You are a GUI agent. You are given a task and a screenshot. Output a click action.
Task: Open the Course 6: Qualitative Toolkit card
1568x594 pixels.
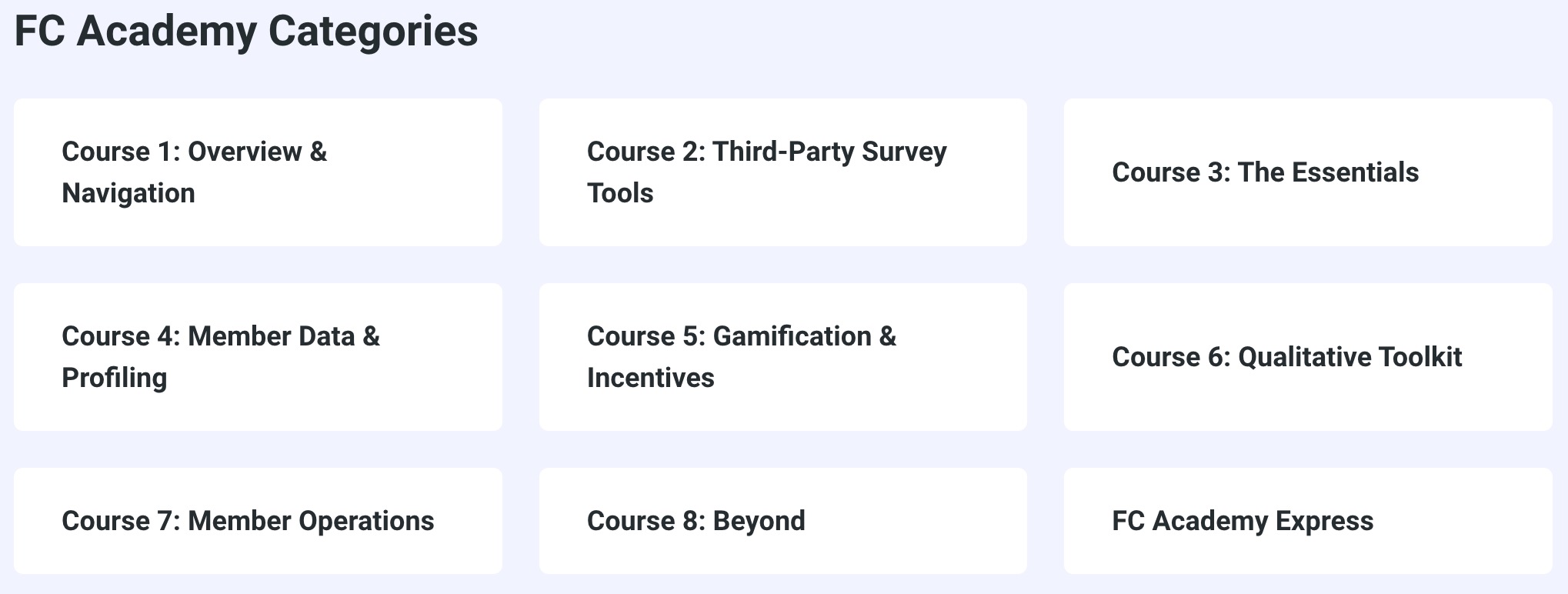pos(1308,357)
